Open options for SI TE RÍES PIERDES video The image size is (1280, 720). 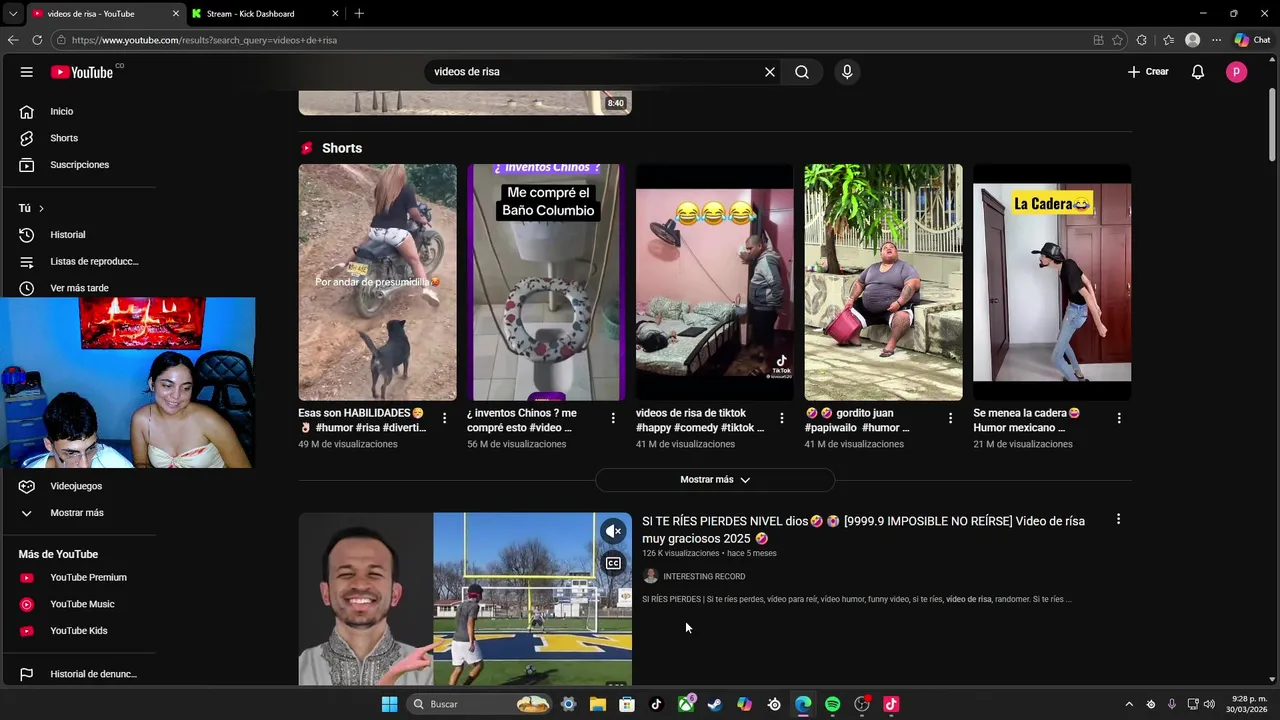pyautogui.click(x=1118, y=520)
